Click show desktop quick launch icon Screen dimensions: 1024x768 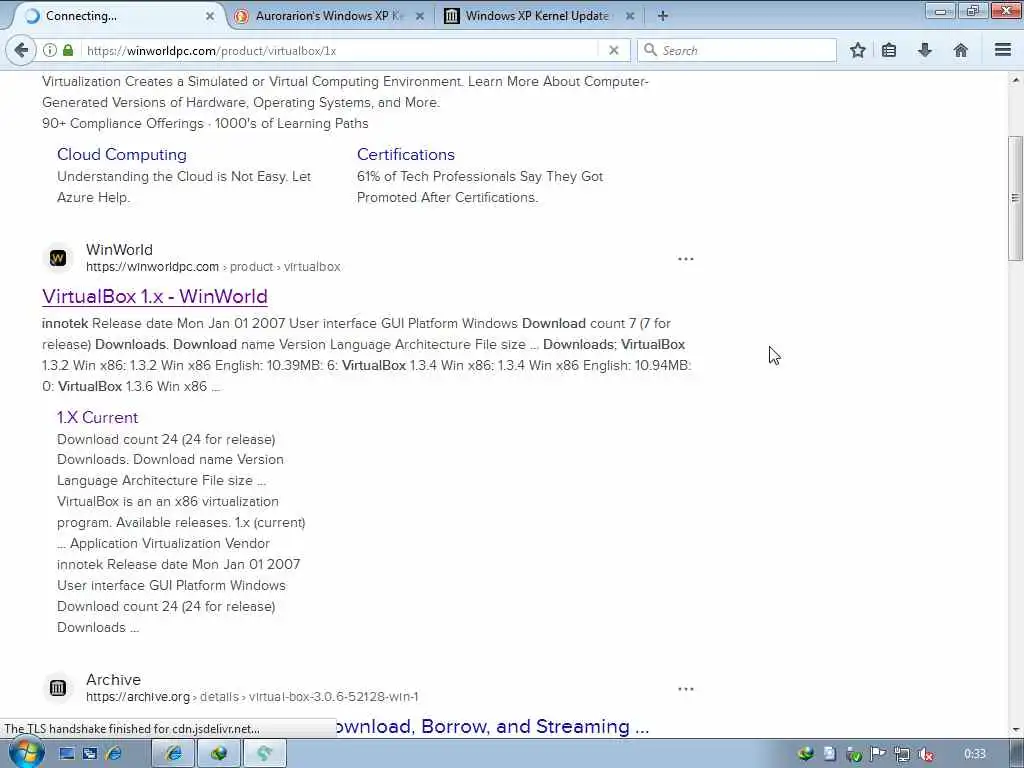pyautogui.click(x=67, y=754)
